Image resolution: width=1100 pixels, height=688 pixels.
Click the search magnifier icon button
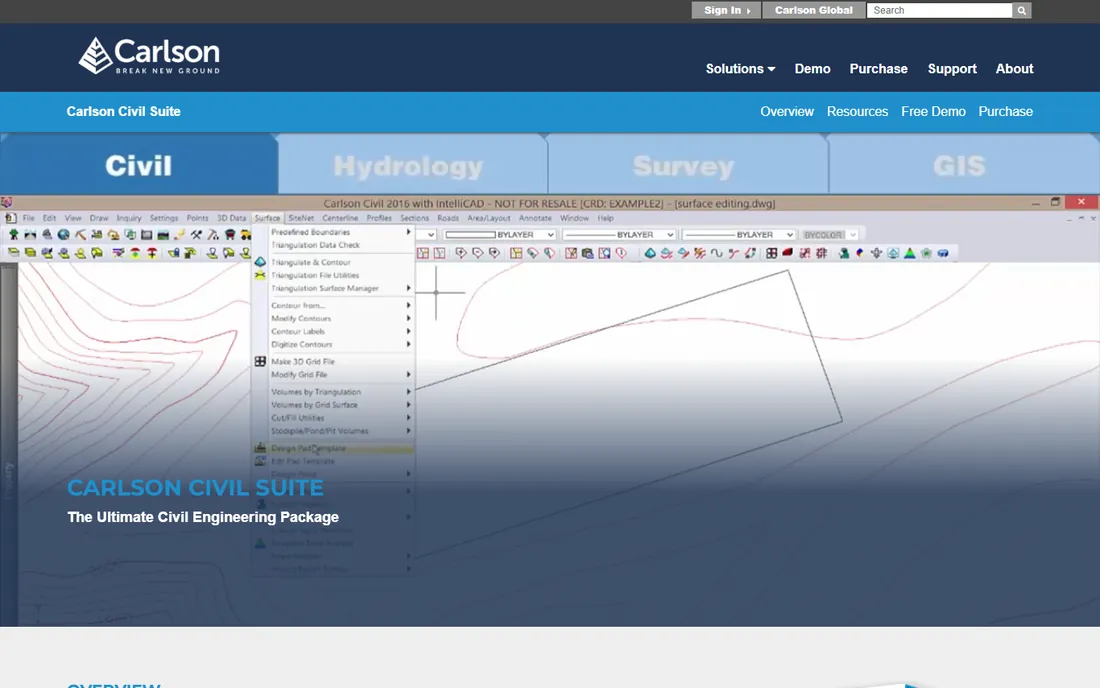point(1021,11)
